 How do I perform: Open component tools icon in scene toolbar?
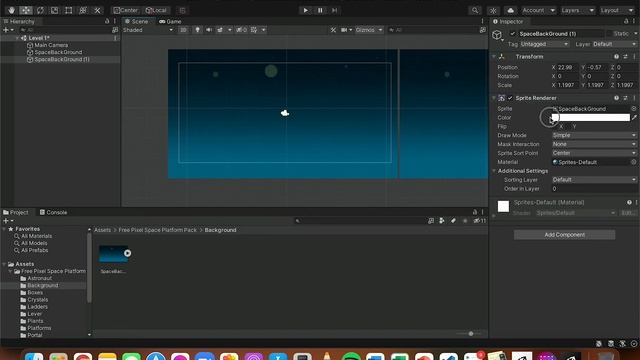(x=333, y=30)
